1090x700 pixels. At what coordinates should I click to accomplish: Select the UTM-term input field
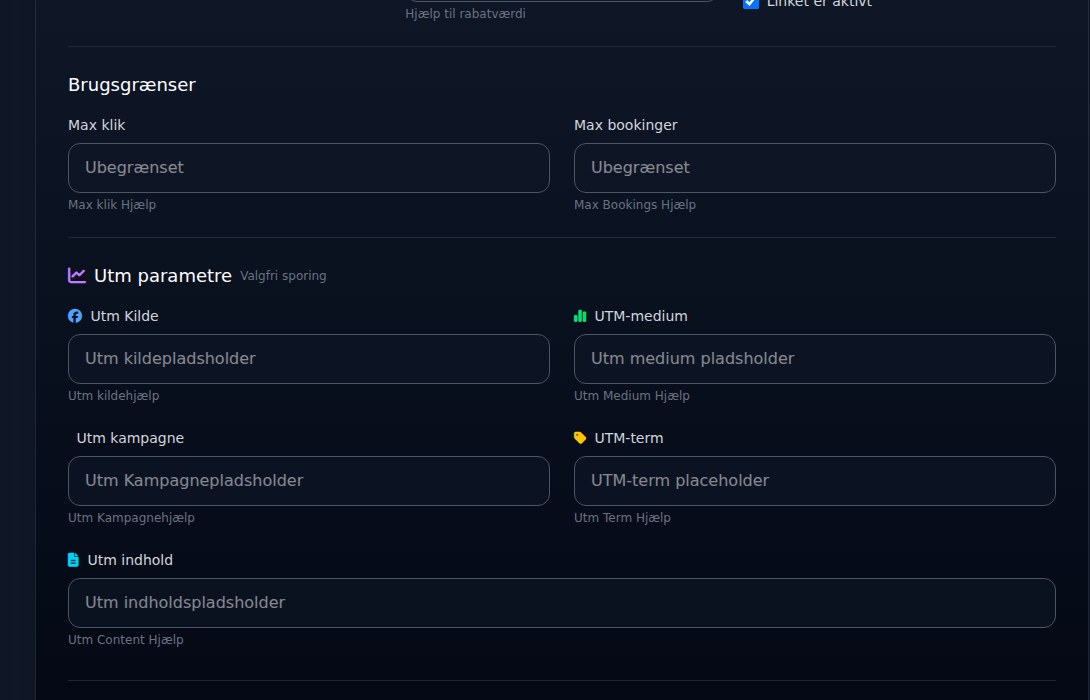(x=815, y=481)
